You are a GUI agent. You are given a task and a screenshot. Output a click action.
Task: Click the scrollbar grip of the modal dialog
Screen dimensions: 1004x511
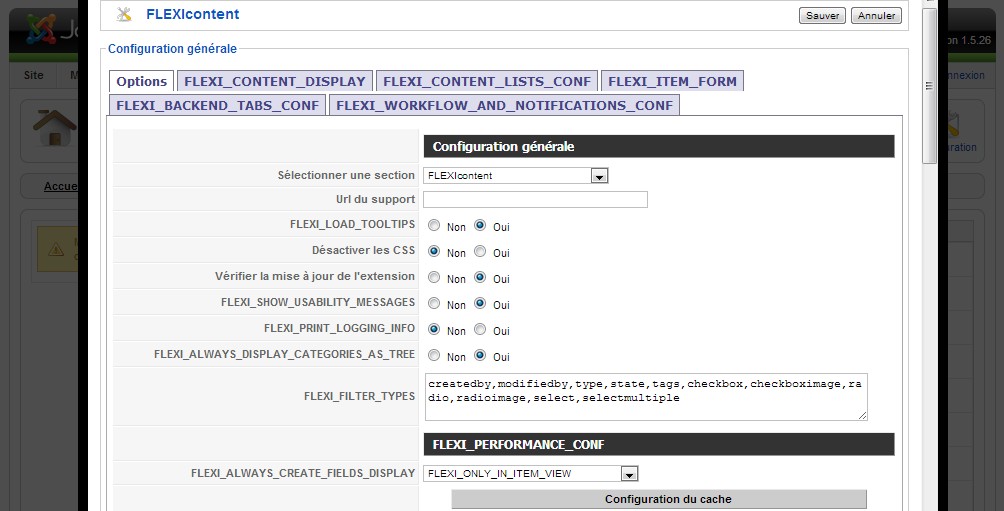coord(929,86)
